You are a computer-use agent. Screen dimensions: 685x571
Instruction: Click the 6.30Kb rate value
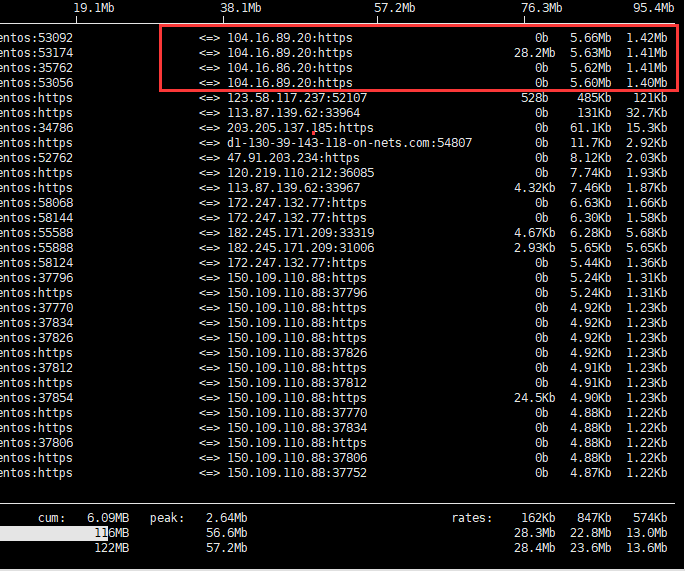click(x=590, y=218)
